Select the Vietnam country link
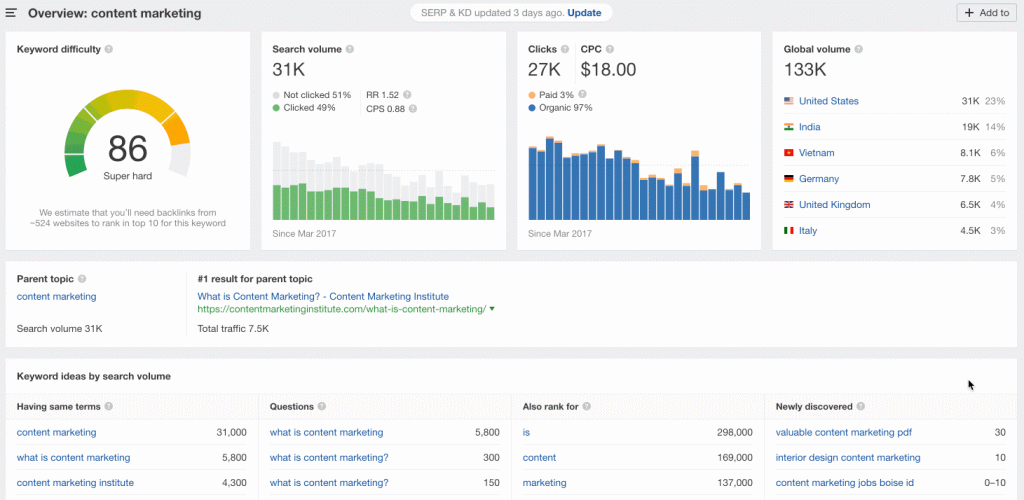Image resolution: width=1024 pixels, height=500 pixels. (816, 153)
